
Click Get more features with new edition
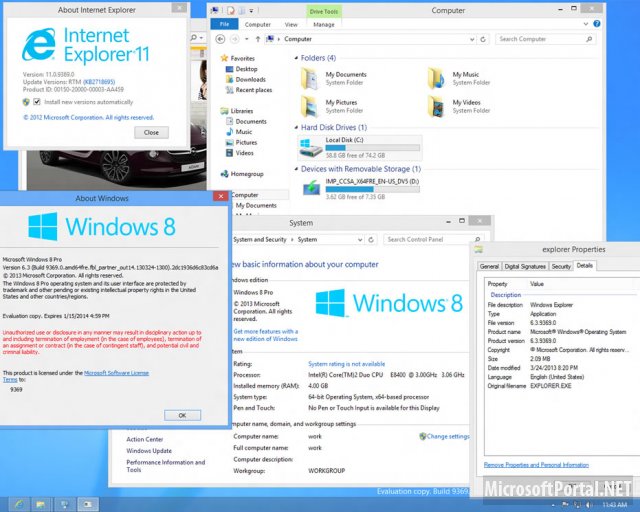[265, 335]
